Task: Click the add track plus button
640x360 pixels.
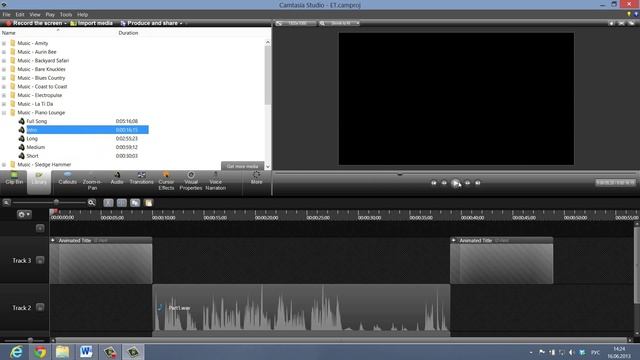Action: click(x=40, y=228)
